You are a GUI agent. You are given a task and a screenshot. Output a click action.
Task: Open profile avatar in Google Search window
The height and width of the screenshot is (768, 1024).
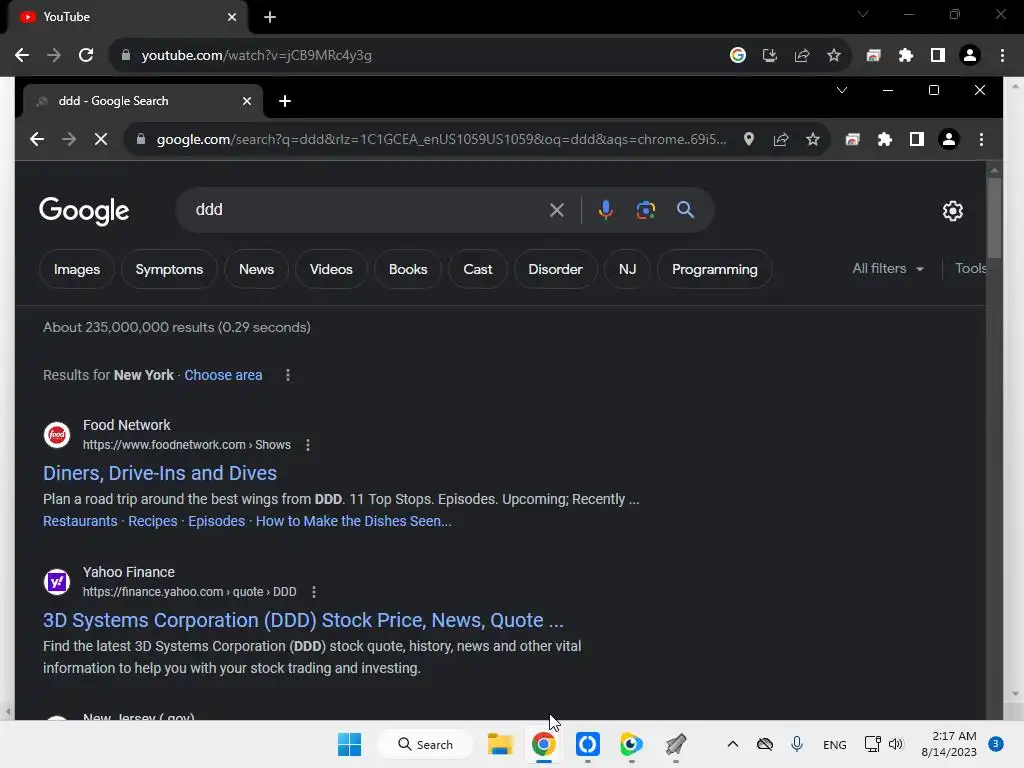[x=949, y=139]
